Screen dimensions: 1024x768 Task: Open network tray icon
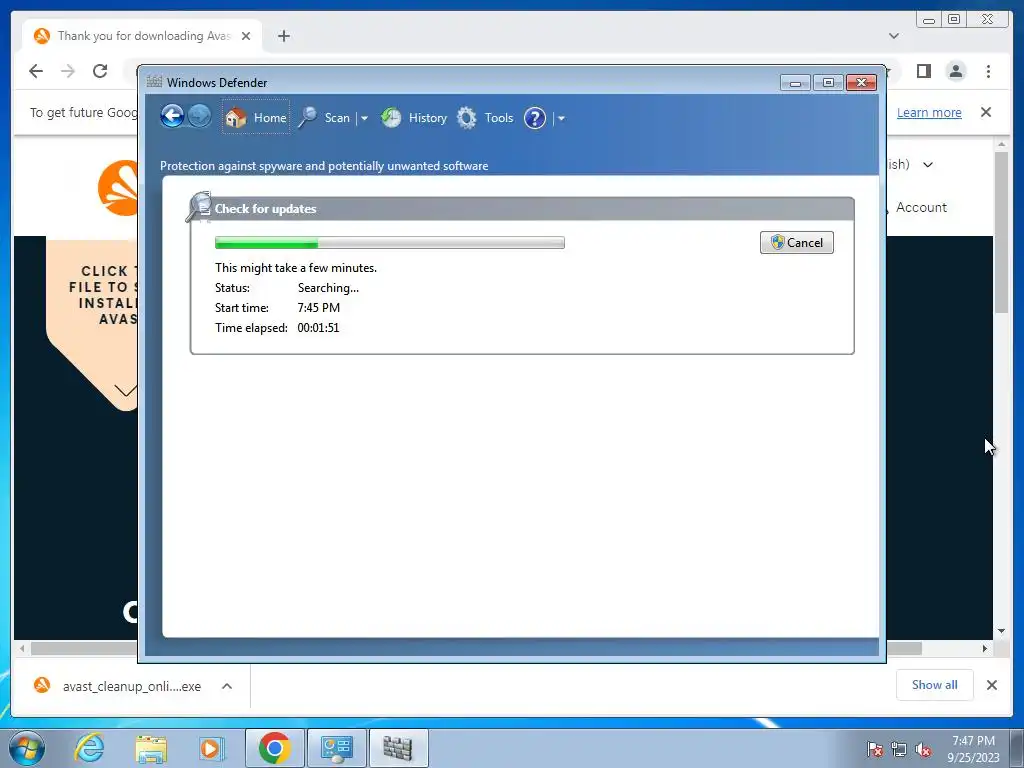pyautogui.click(x=899, y=749)
